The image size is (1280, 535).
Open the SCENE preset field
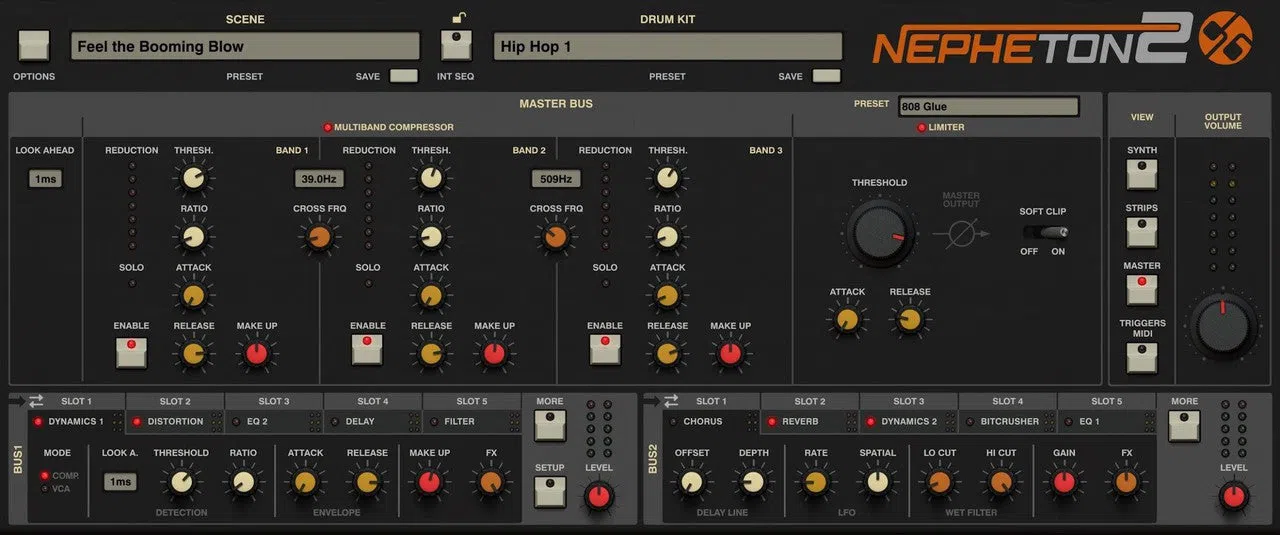[x=245, y=46]
